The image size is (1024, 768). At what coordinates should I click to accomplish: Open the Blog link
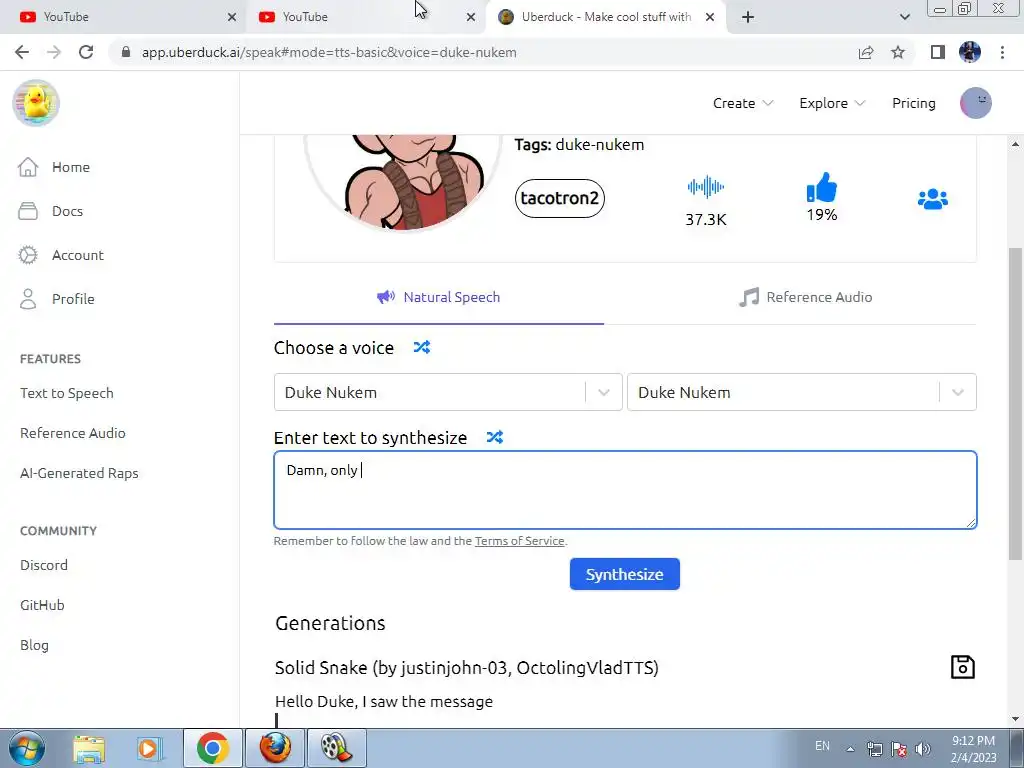pos(34,645)
